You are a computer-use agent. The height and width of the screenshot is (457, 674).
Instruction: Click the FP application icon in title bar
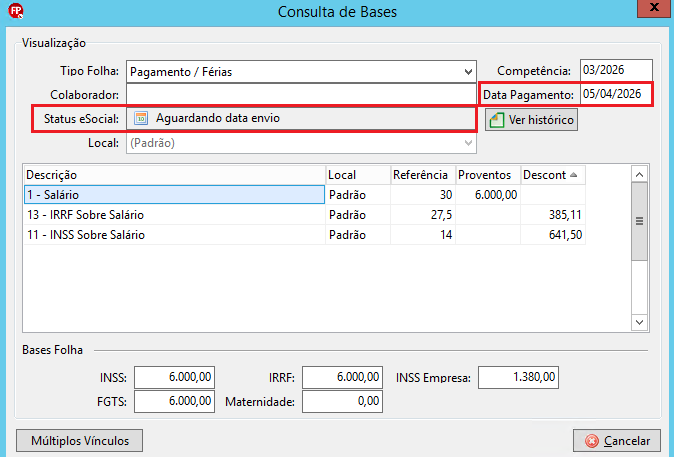tap(16, 11)
